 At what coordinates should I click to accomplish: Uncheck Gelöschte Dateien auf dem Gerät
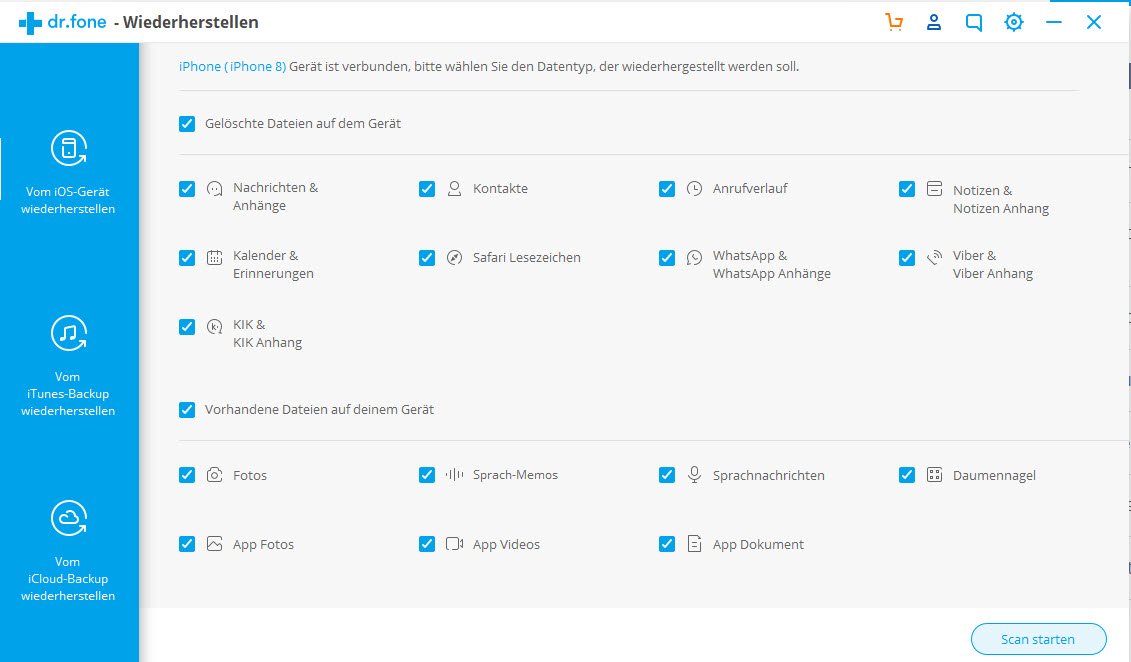click(187, 124)
